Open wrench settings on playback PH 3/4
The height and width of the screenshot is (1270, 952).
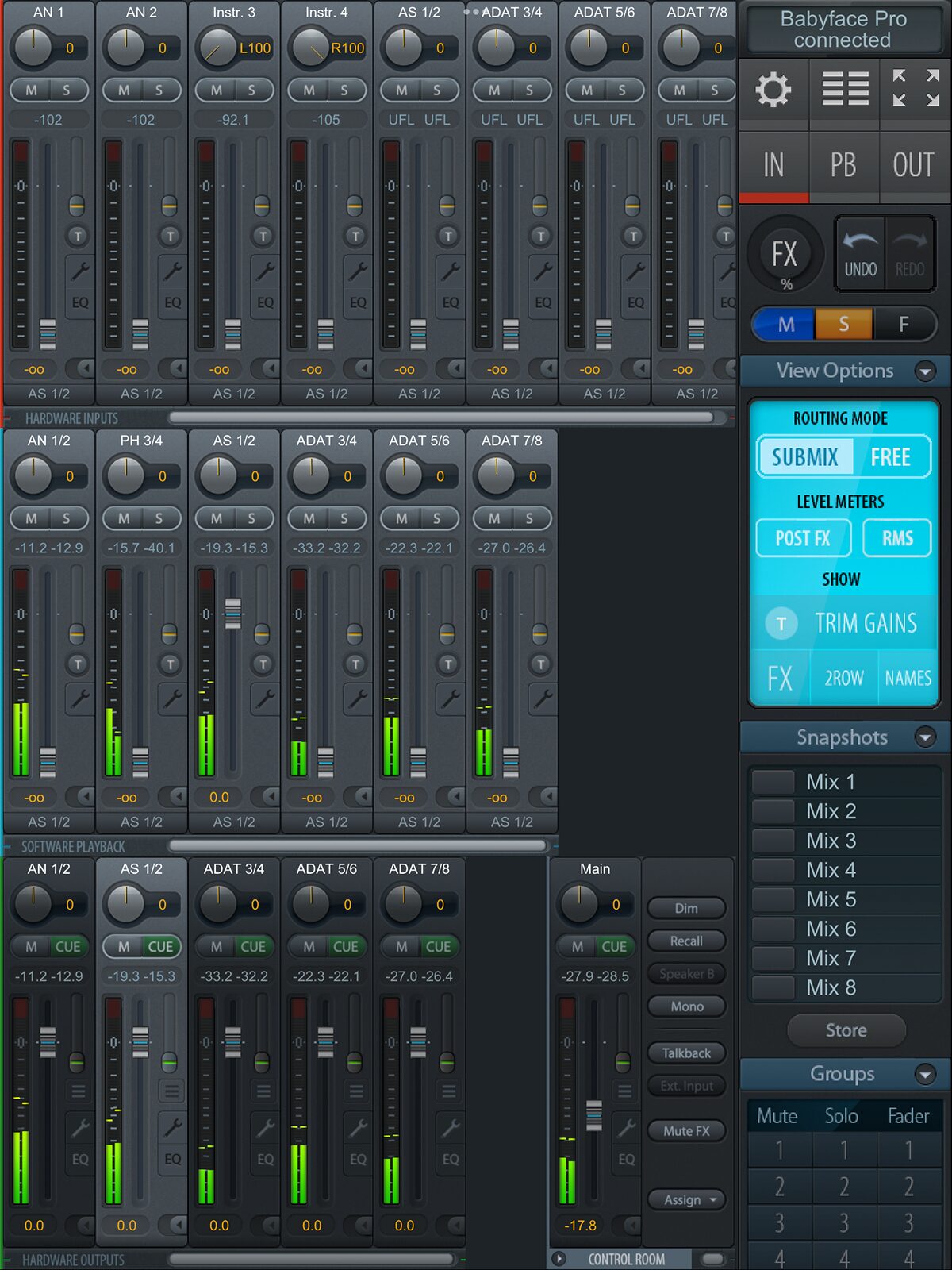pyautogui.click(x=171, y=698)
